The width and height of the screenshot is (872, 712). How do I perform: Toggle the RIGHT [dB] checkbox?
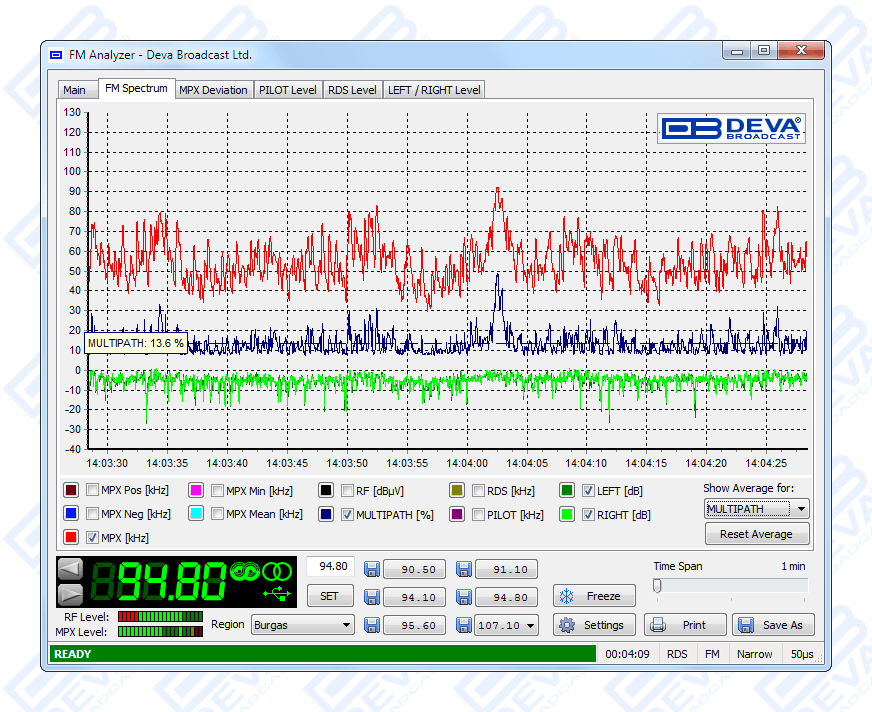[x=589, y=514]
